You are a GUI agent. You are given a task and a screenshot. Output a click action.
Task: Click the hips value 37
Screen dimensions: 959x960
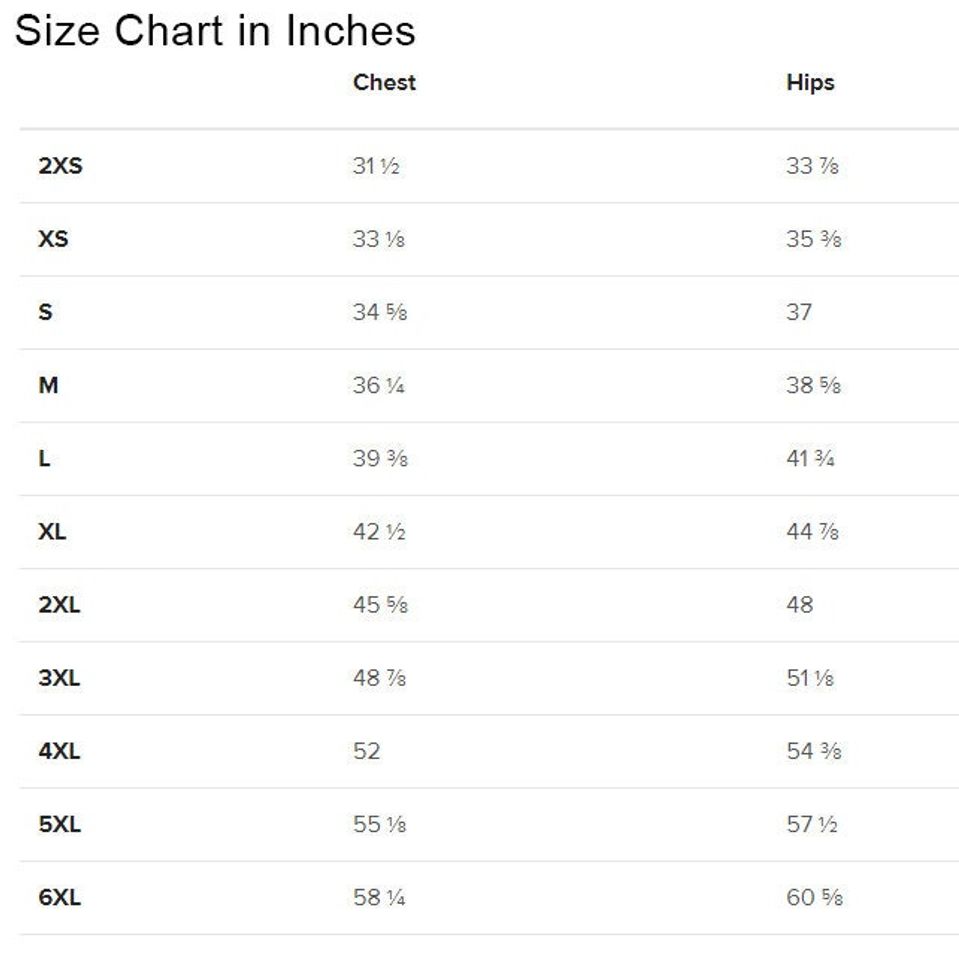pyautogui.click(x=799, y=313)
